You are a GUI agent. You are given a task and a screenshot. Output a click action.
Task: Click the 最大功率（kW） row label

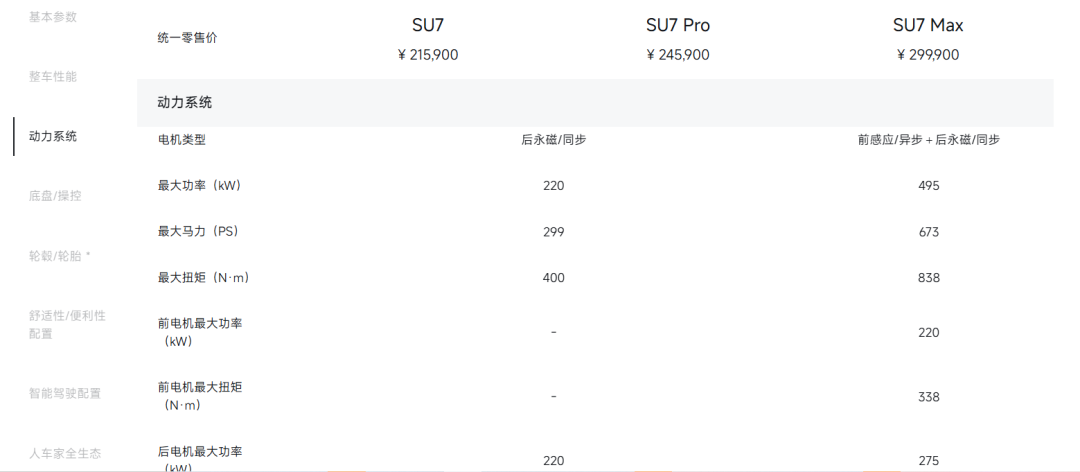pos(200,185)
